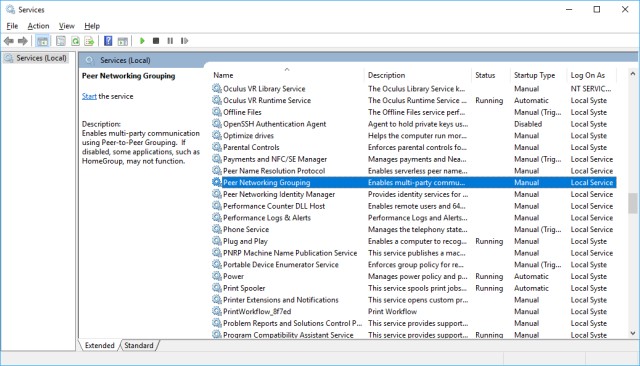Click the Export List toolbar icon

(89, 41)
